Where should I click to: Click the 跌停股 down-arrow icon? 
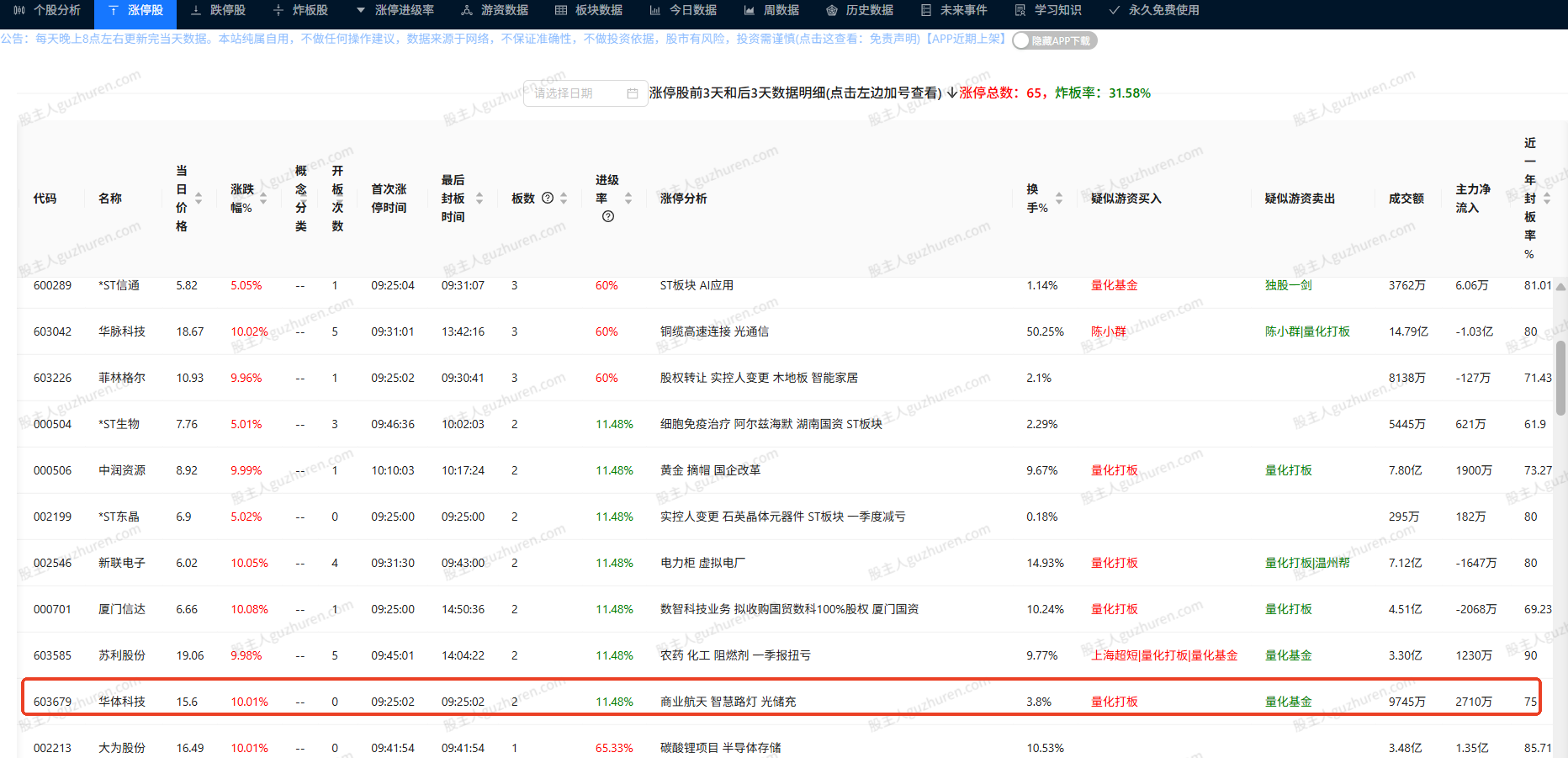coord(196,10)
